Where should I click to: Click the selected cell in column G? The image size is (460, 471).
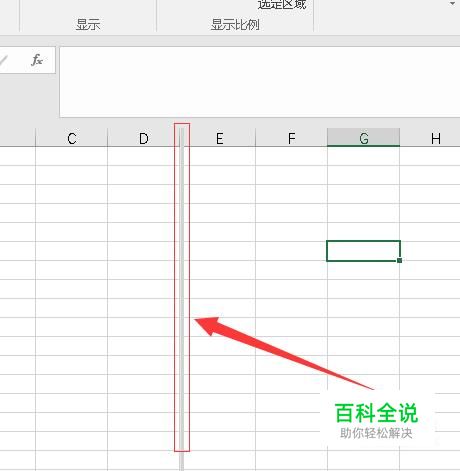363,251
